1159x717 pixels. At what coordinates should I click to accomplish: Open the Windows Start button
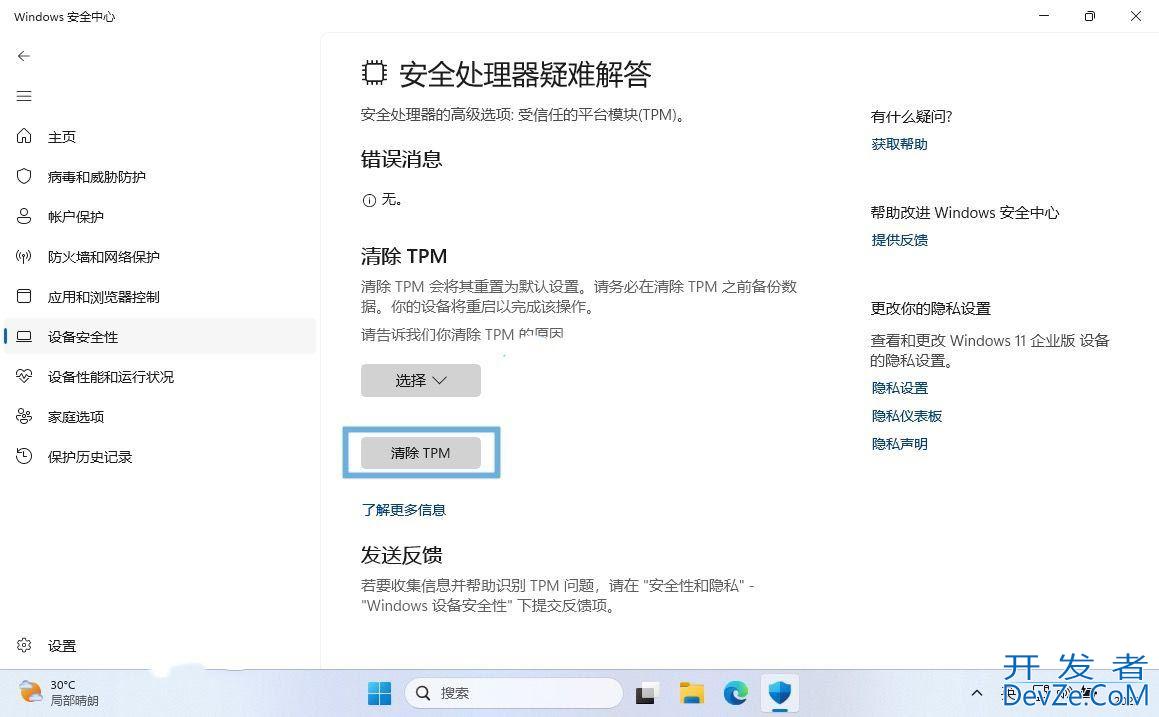pyautogui.click(x=379, y=693)
